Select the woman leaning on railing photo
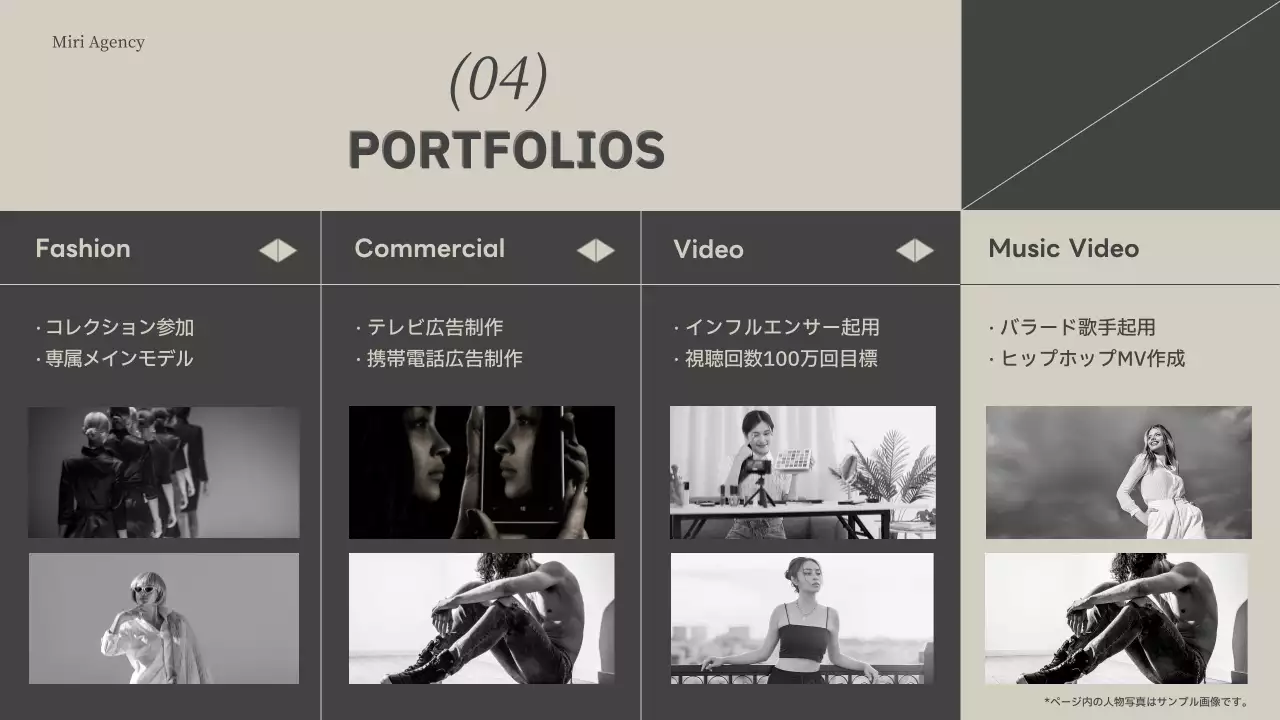The image size is (1280, 720). click(802, 618)
